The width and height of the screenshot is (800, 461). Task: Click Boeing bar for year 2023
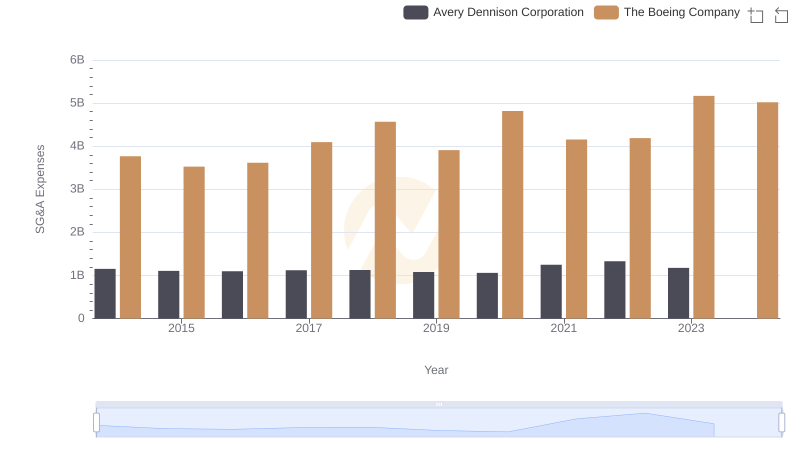704,207
